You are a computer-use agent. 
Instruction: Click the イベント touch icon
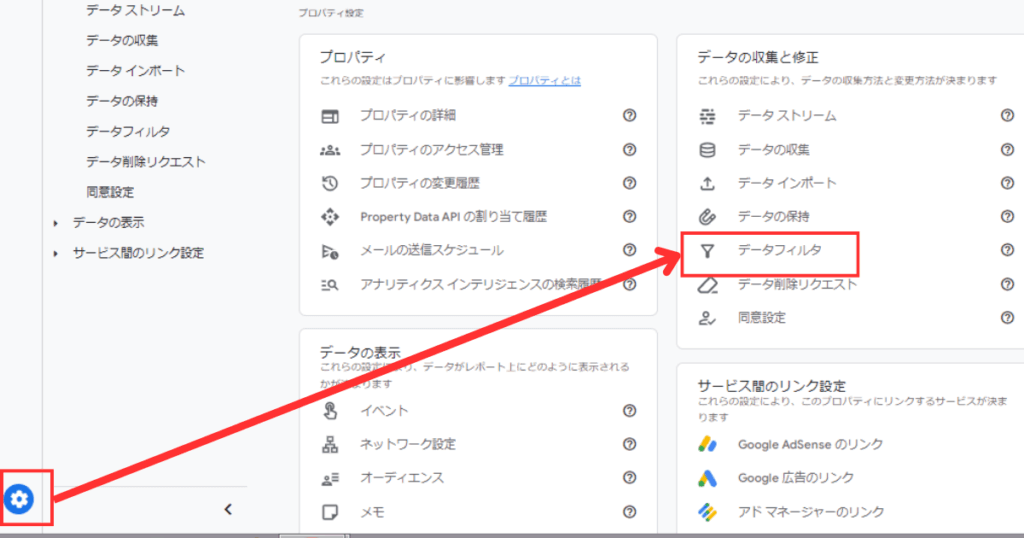[x=330, y=411]
